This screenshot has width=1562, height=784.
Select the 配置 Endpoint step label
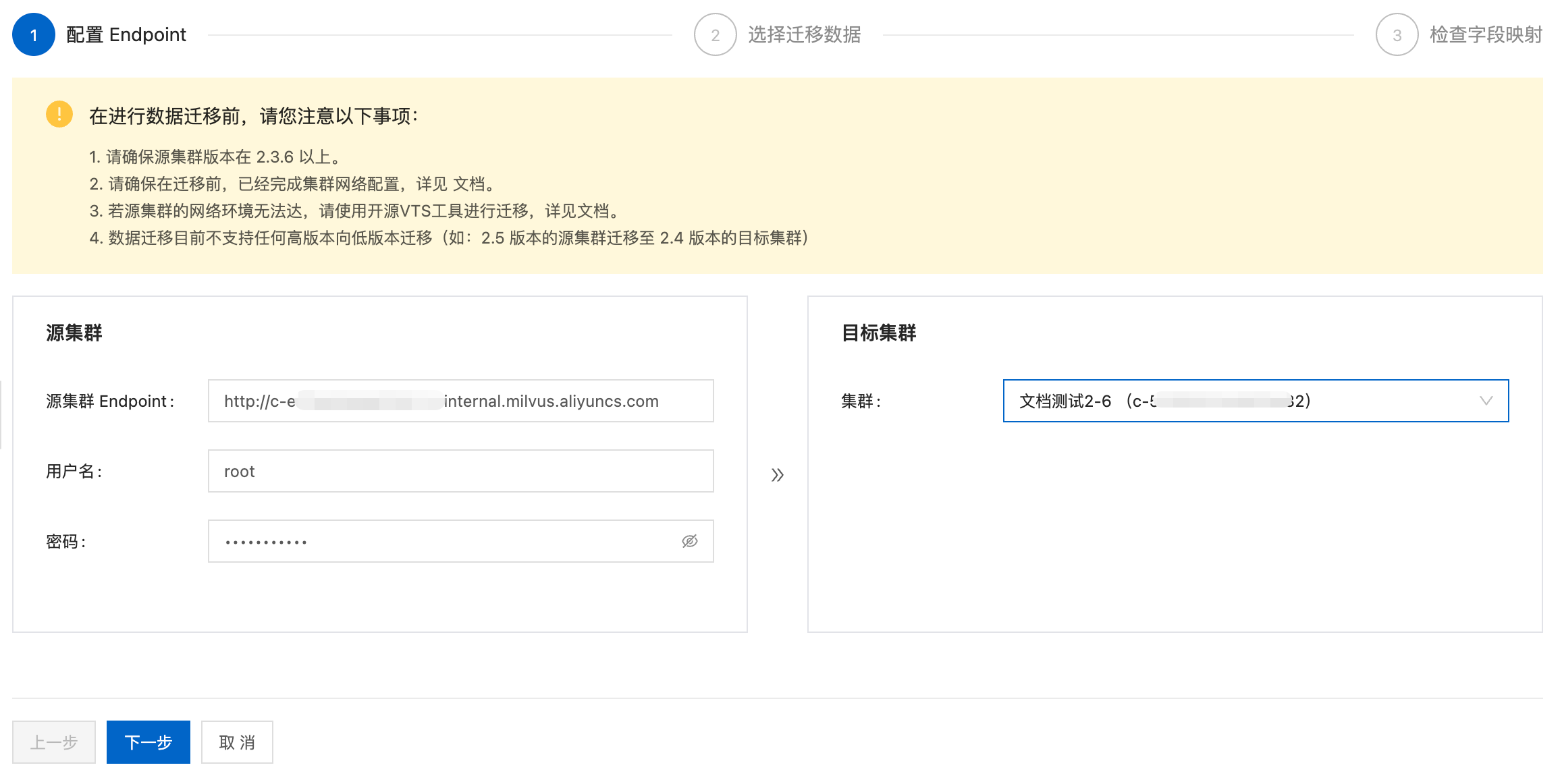pyautogui.click(x=126, y=34)
